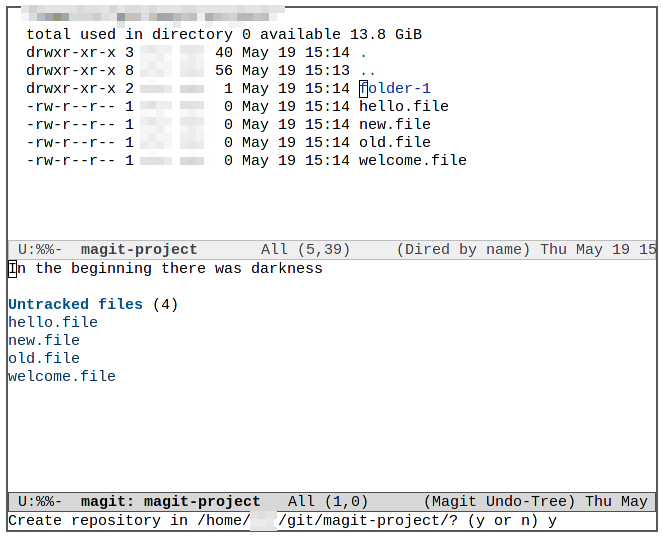Select new.file in the Dired listing
This screenshot has height=538, width=663.
395,124
